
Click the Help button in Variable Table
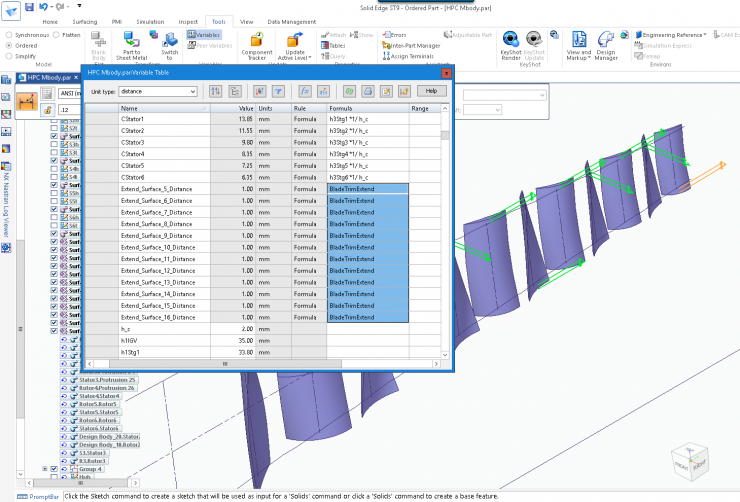pyautogui.click(x=431, y=91)
